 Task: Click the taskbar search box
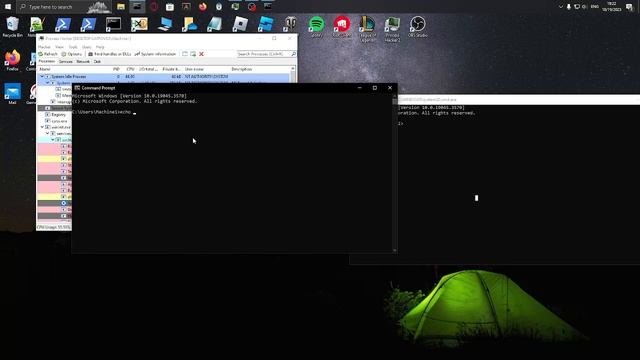pyautogui.click(x=64, y=7)
